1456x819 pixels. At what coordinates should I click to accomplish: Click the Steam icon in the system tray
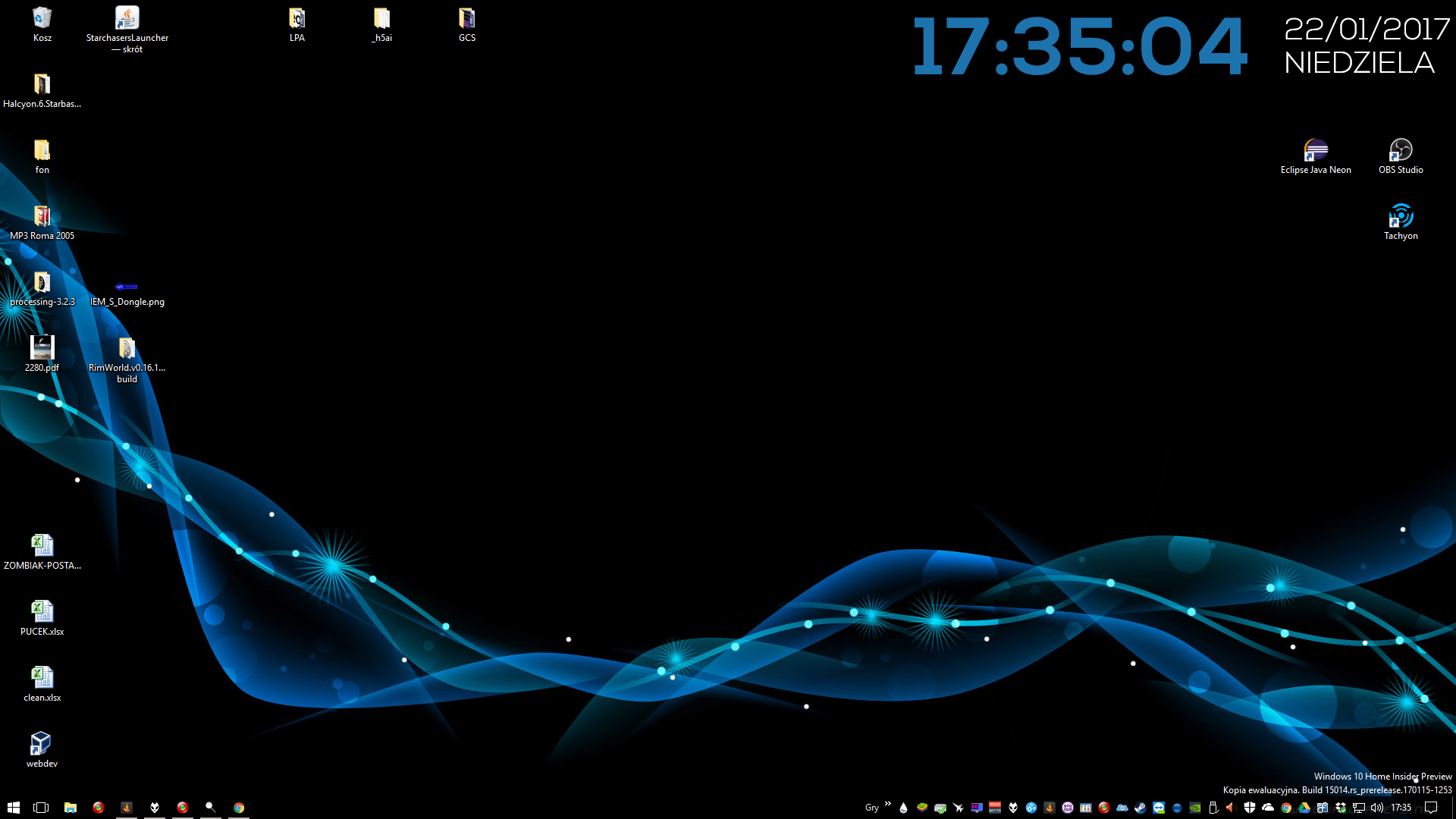[x=1140, y=808]
